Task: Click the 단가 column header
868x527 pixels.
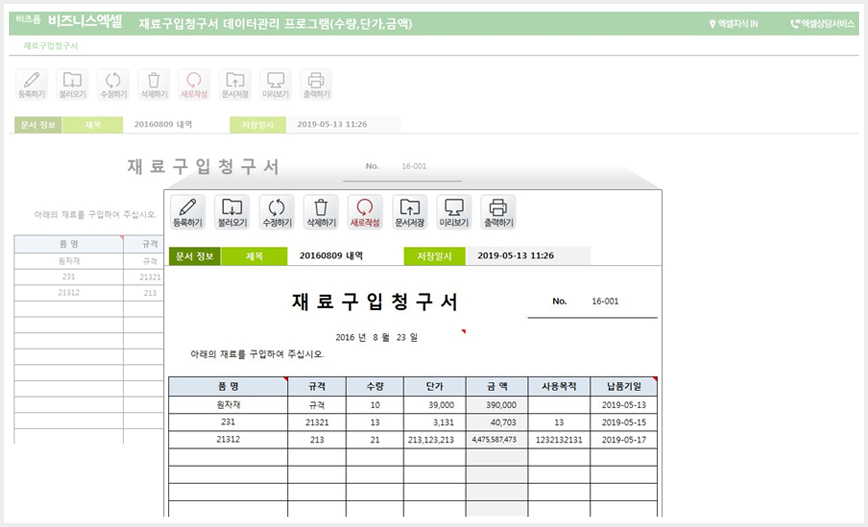Action: (435, 386)
